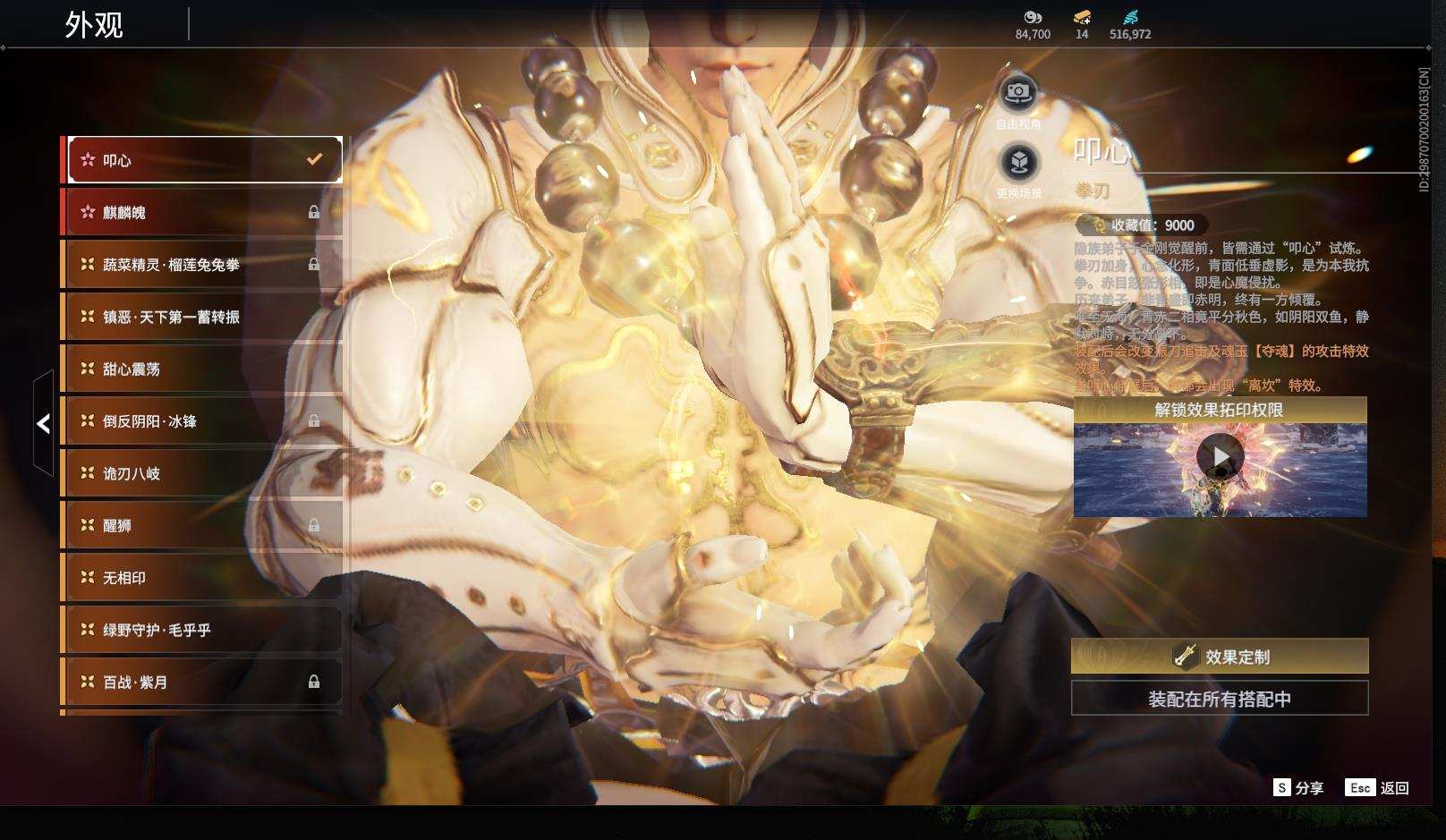This screenshot has width=1446, height=840.
Task: Click the rarity icon beside 甜心震荡
Action: [x=88, y=369]
